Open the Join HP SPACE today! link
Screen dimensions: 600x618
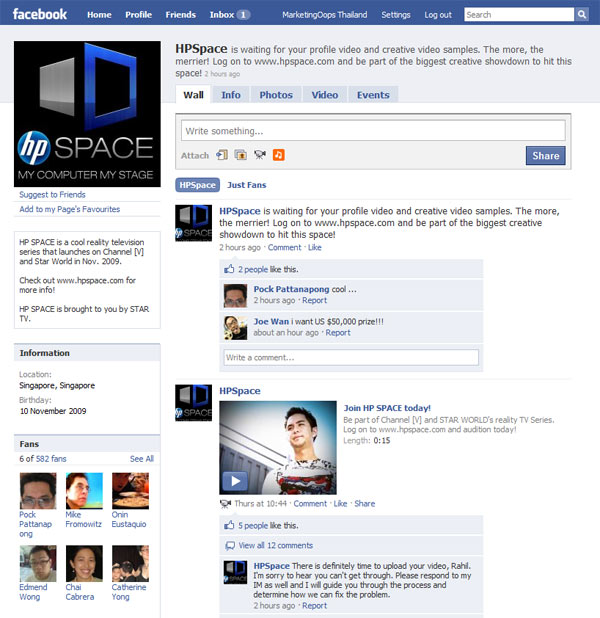coord(387,408)
